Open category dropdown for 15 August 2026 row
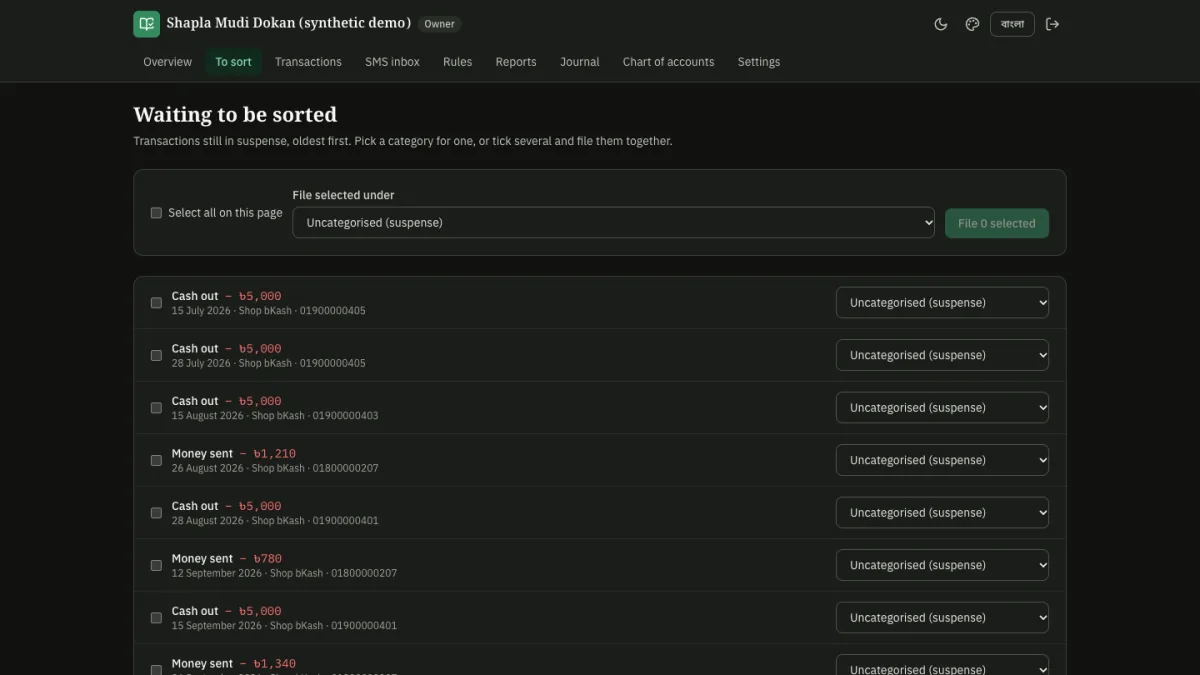This screenshot has width=1200, height=675. click(942, 408)
